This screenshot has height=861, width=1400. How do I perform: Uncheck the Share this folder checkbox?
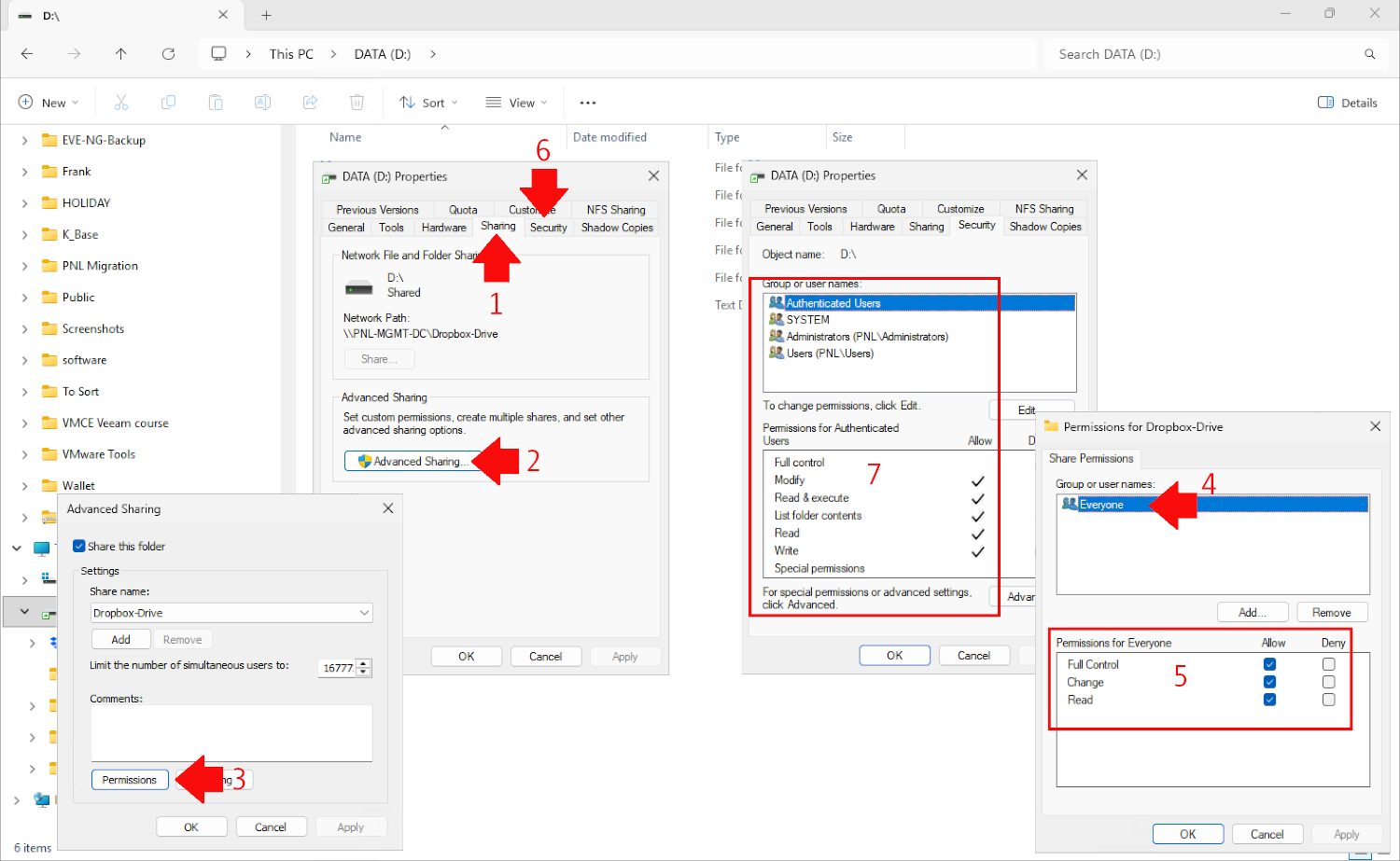[79, 547]
